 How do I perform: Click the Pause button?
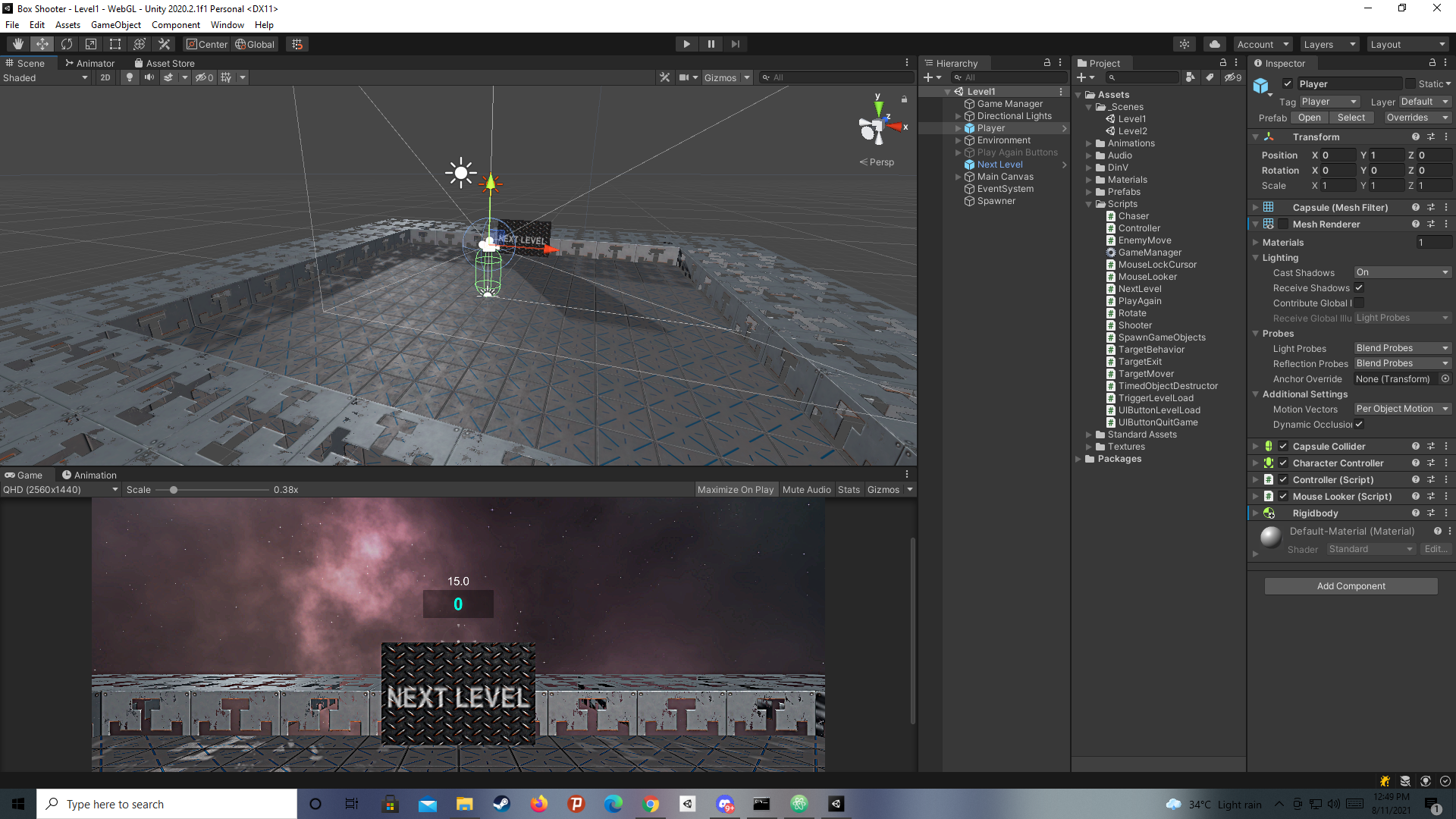point(711,44)
